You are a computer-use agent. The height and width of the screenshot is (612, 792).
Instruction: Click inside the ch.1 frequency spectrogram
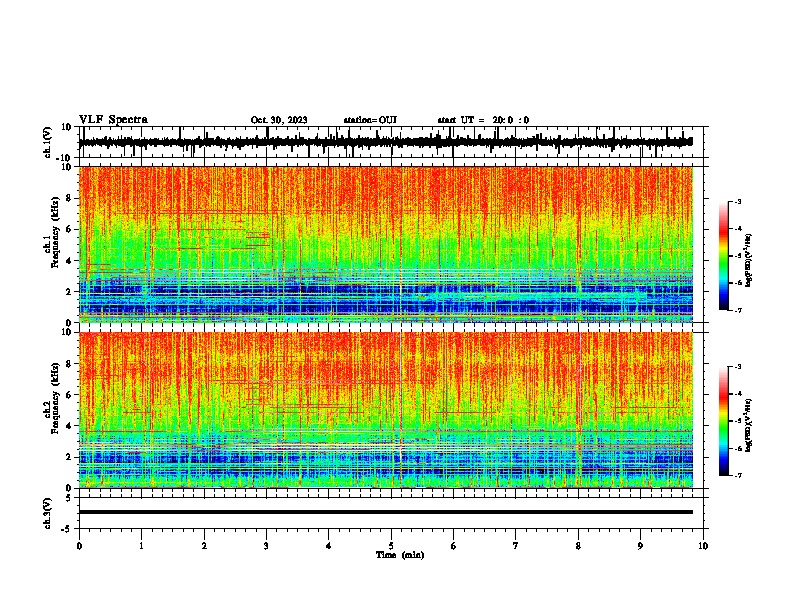pyautogui.click(x=385, y=244)
